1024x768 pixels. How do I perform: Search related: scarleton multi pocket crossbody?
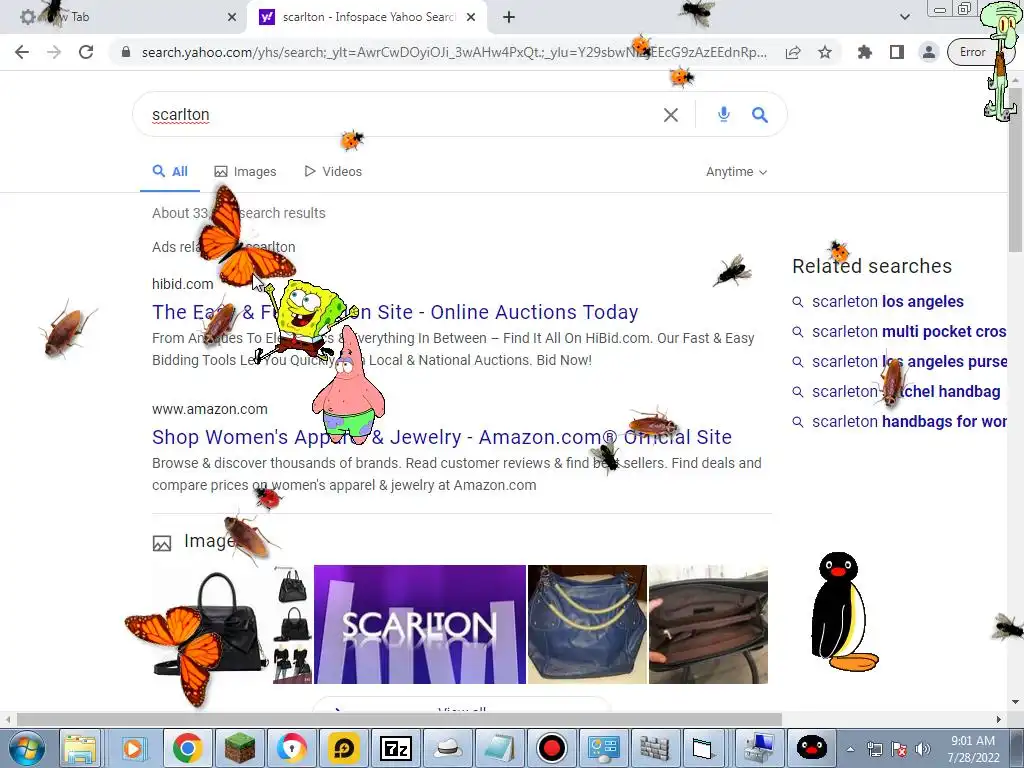point(908,332)
